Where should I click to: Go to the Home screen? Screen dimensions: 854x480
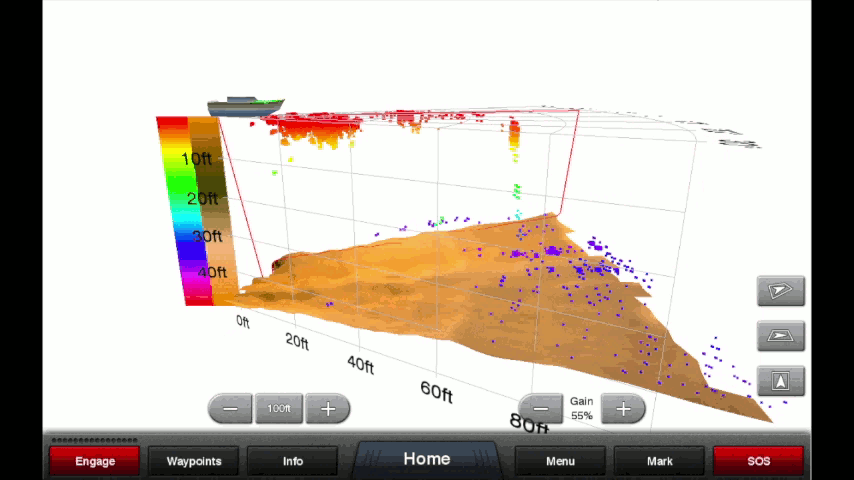point(427,459)
